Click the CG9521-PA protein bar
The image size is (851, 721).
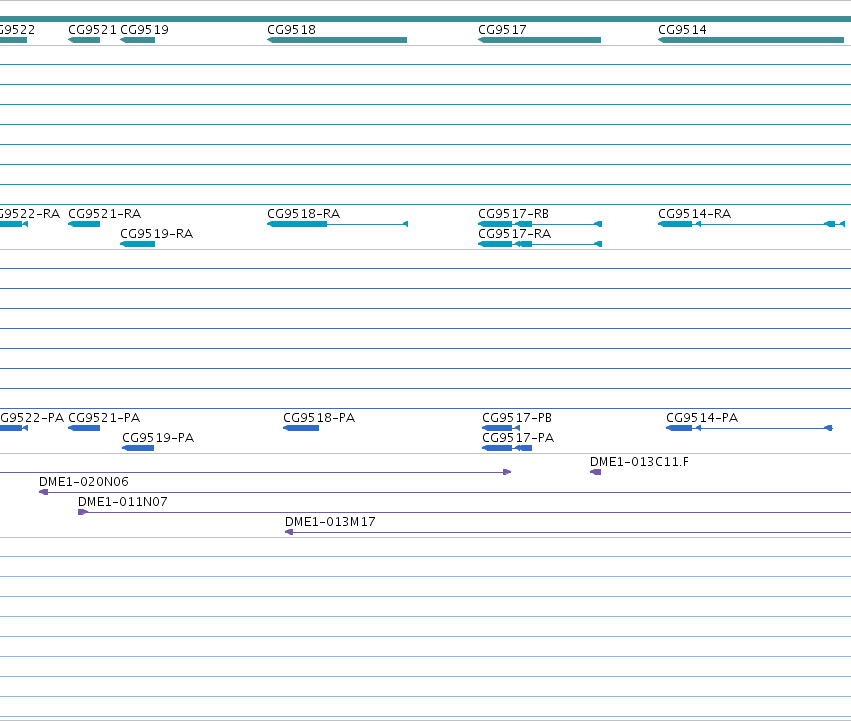tap(84, 428)
